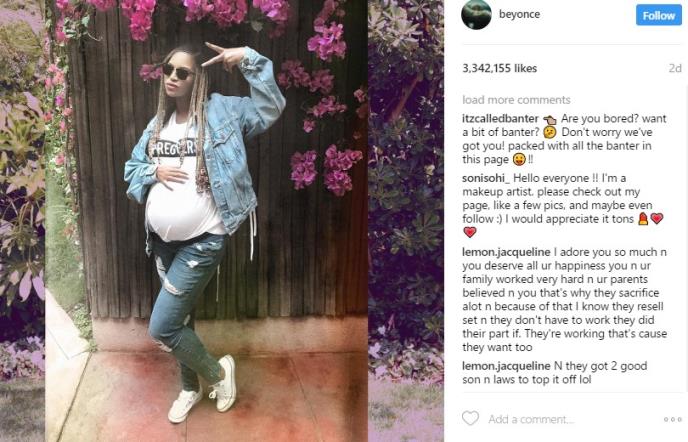688x442 pixels.
Task: Click the main post photo
Action: point(206,221)
